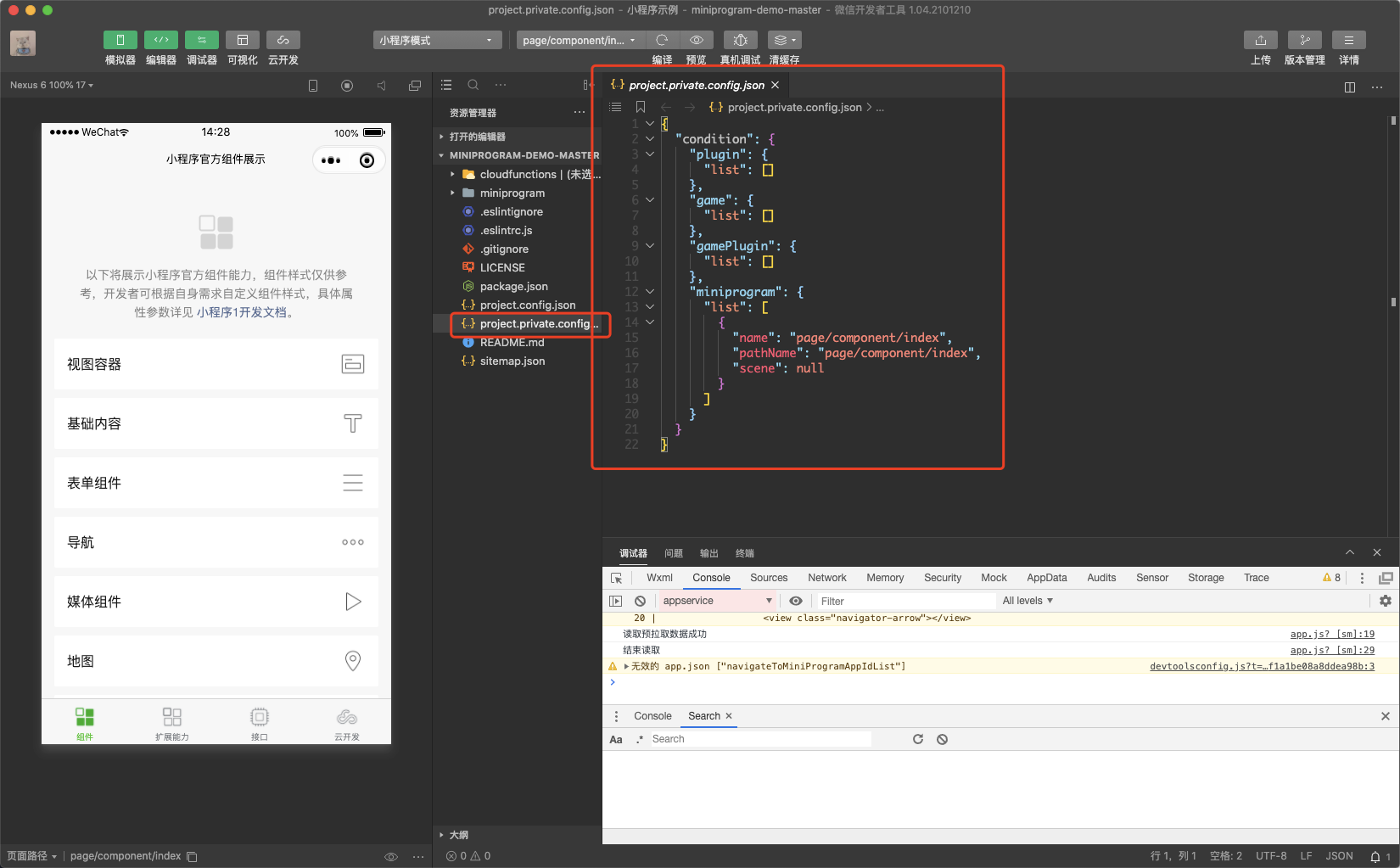Open the Nexus 6 device selector dropdown
The image size is (1400, 868).
52,85
